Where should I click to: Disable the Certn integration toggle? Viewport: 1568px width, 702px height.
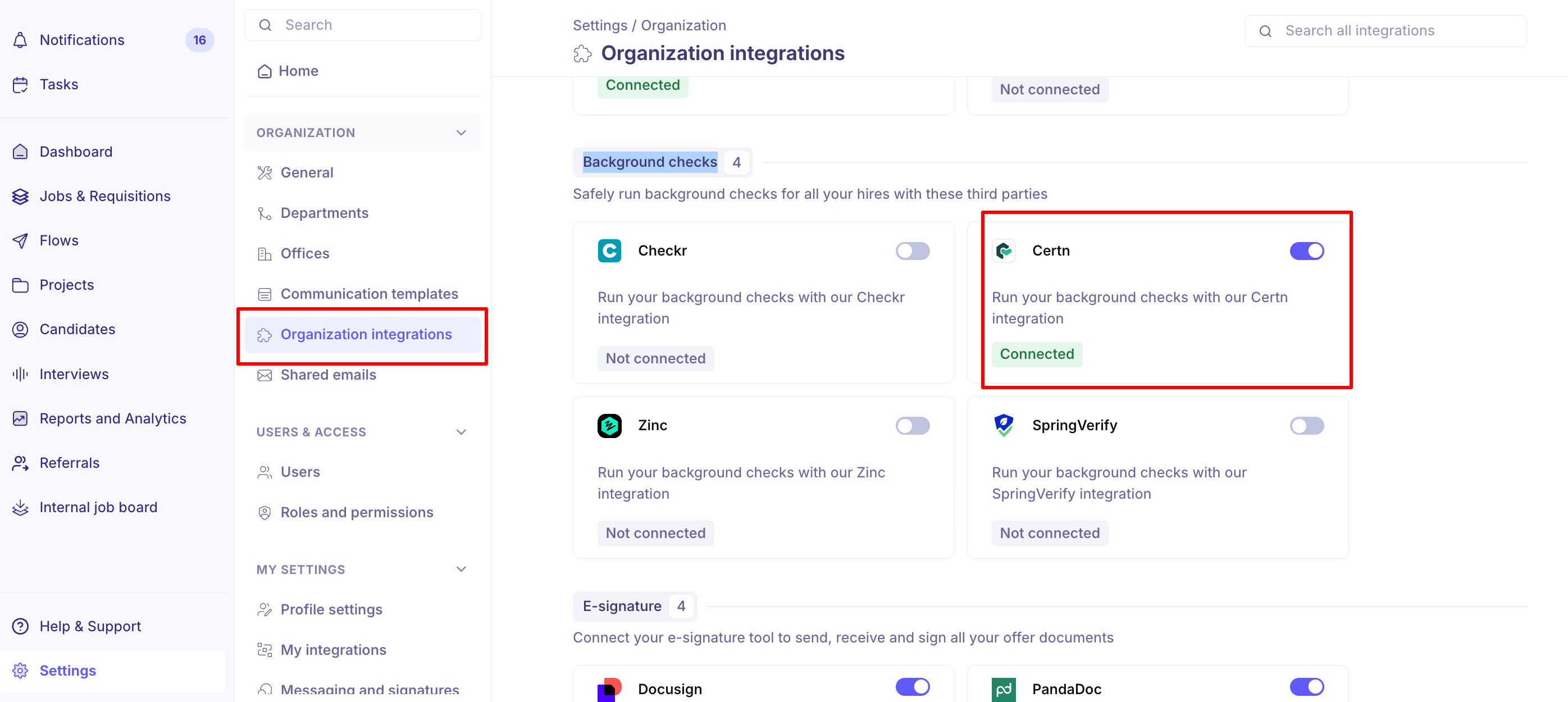1307,251
